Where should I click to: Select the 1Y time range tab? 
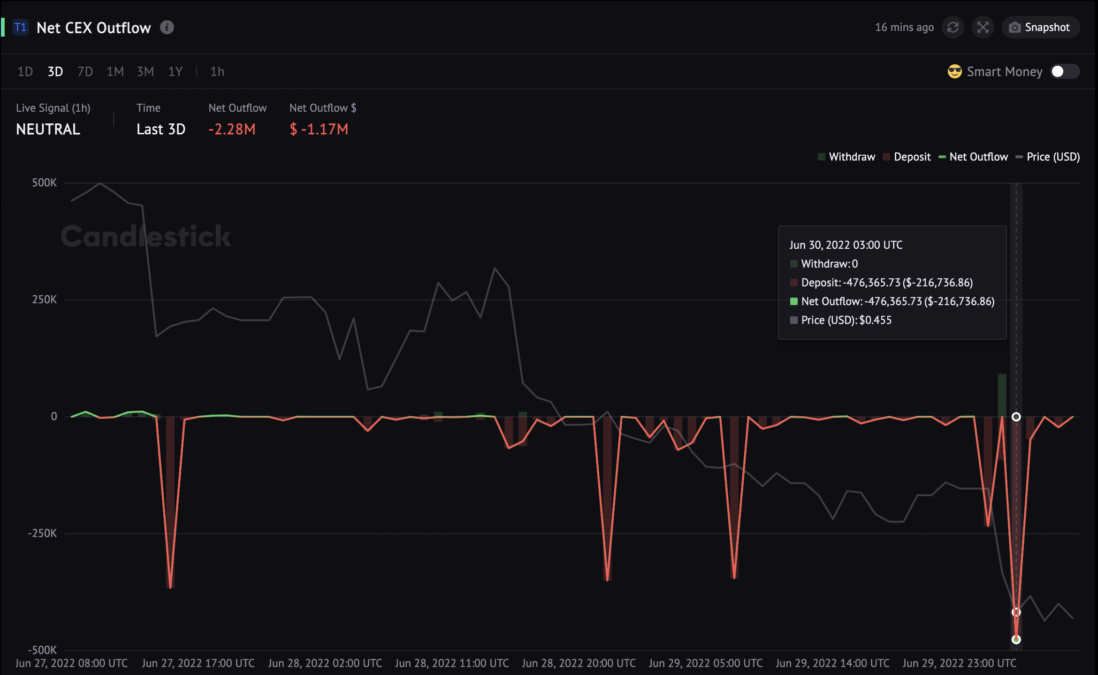pyautogui.click(x=175, y=71)
